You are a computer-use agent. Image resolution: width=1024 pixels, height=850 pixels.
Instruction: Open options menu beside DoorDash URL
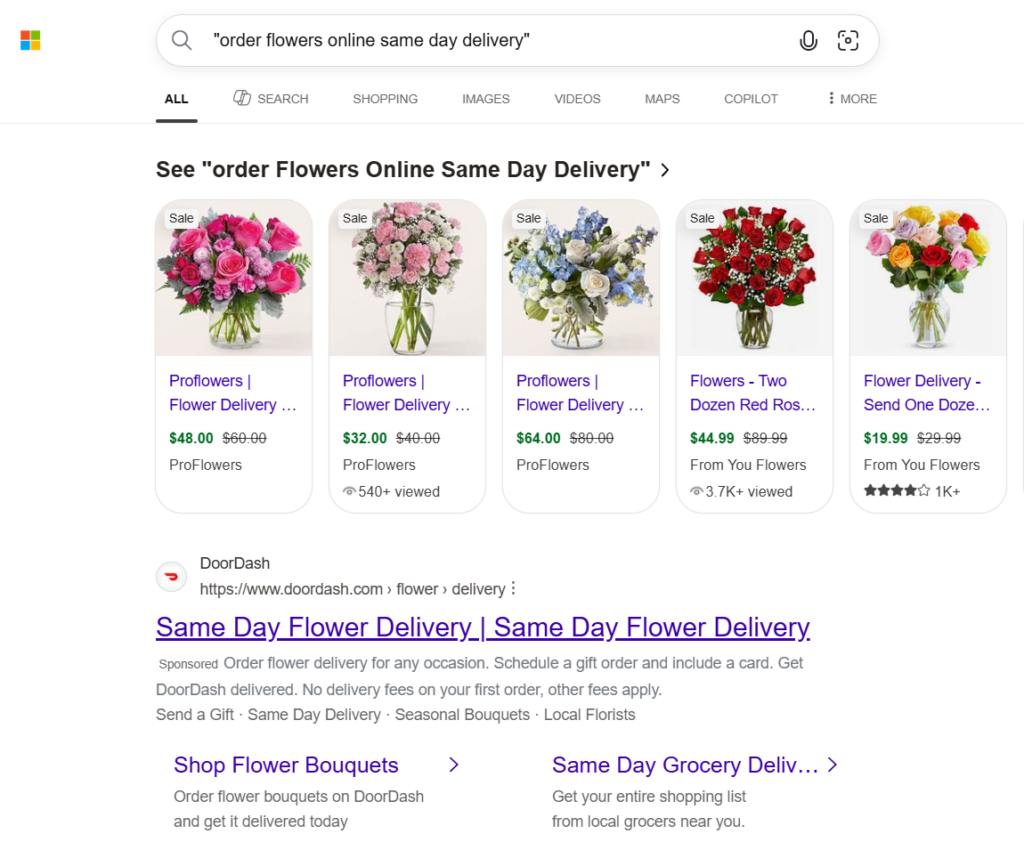click(513, 589)
